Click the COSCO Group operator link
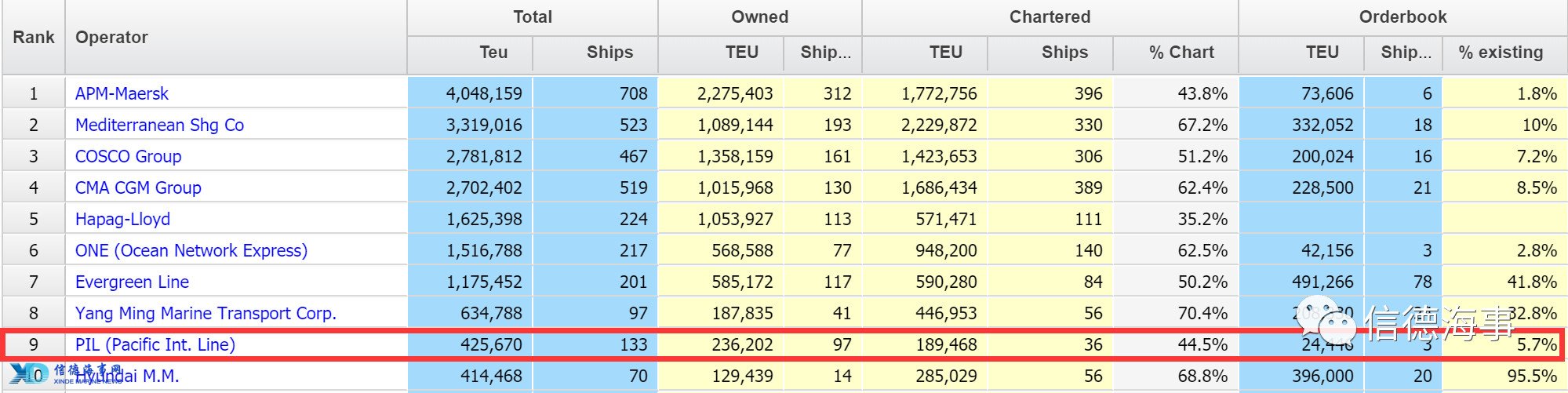The image size is (1568, 393). pyautogui.click(x=128, y=156)
